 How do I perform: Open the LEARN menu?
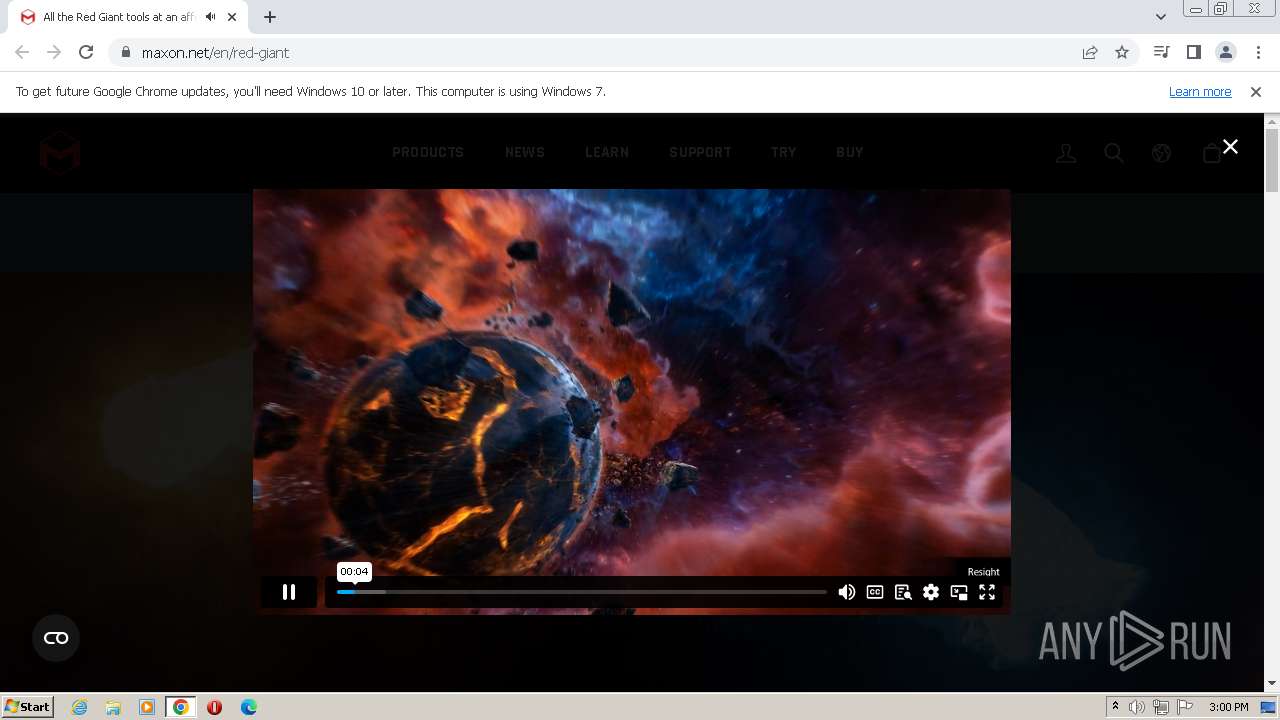[607, 152]
